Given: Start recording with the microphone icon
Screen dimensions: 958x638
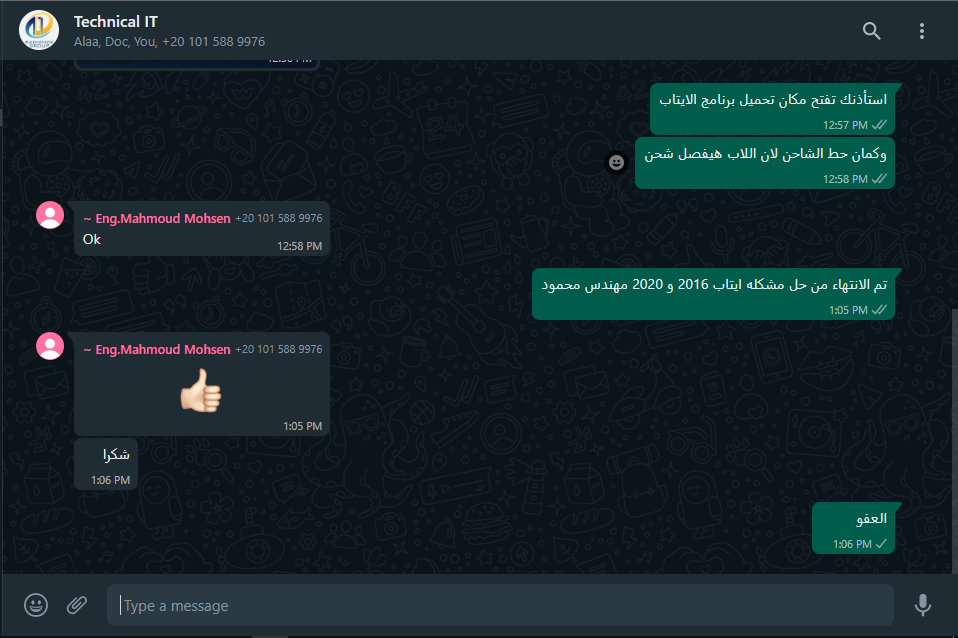Looking at the screenshot, I should (x=923, y=605).
